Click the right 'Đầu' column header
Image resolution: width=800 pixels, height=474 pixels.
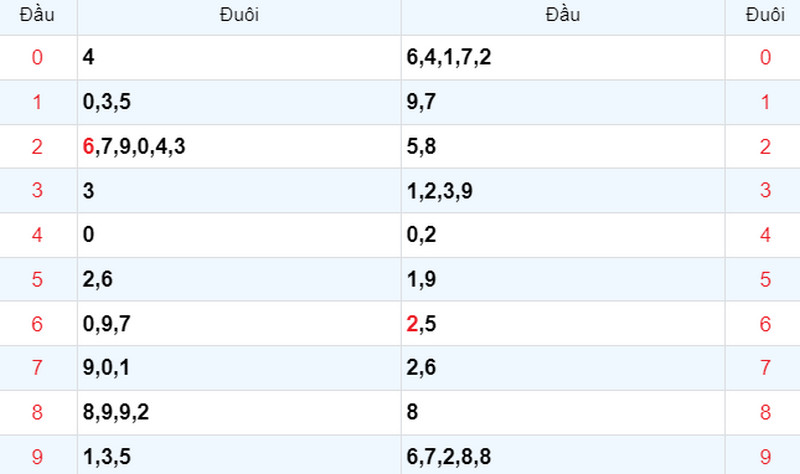563,15
